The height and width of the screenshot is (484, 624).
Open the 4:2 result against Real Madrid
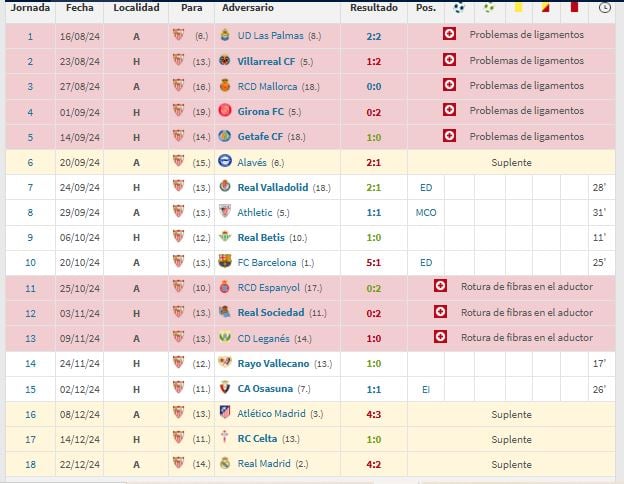coord(374,464)
